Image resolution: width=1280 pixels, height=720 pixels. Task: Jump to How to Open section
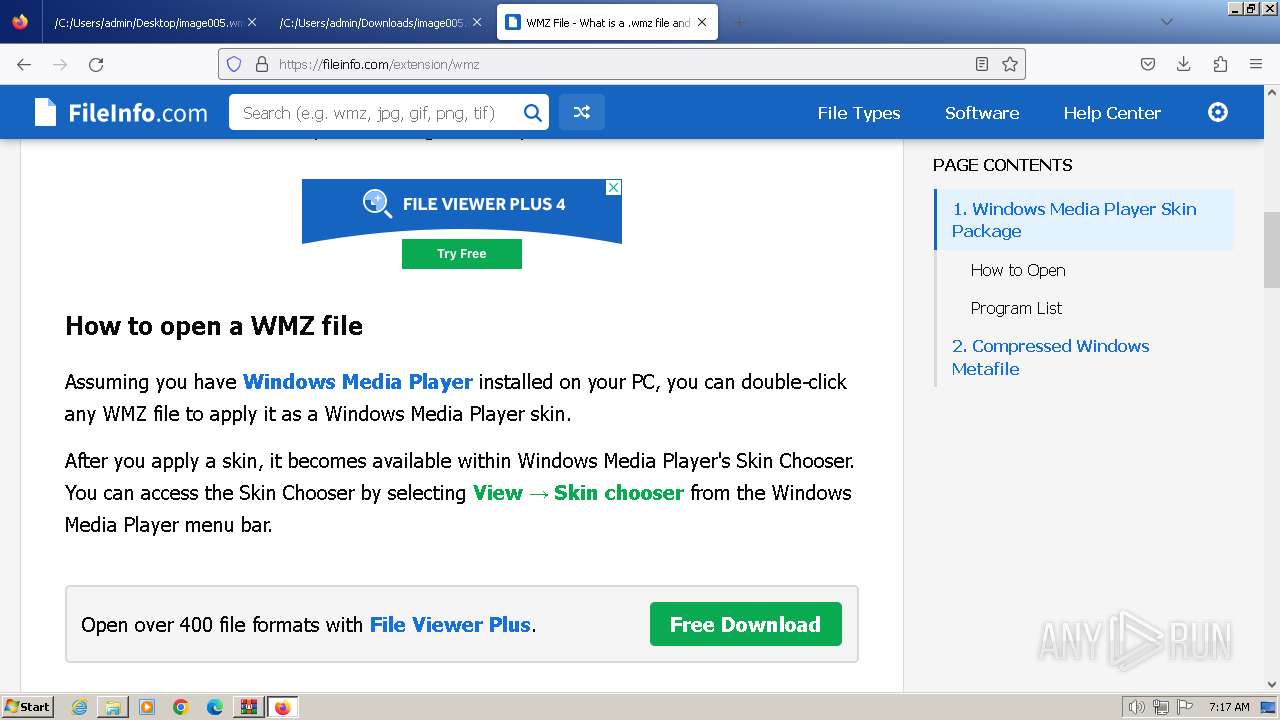tap(1018, 270)
